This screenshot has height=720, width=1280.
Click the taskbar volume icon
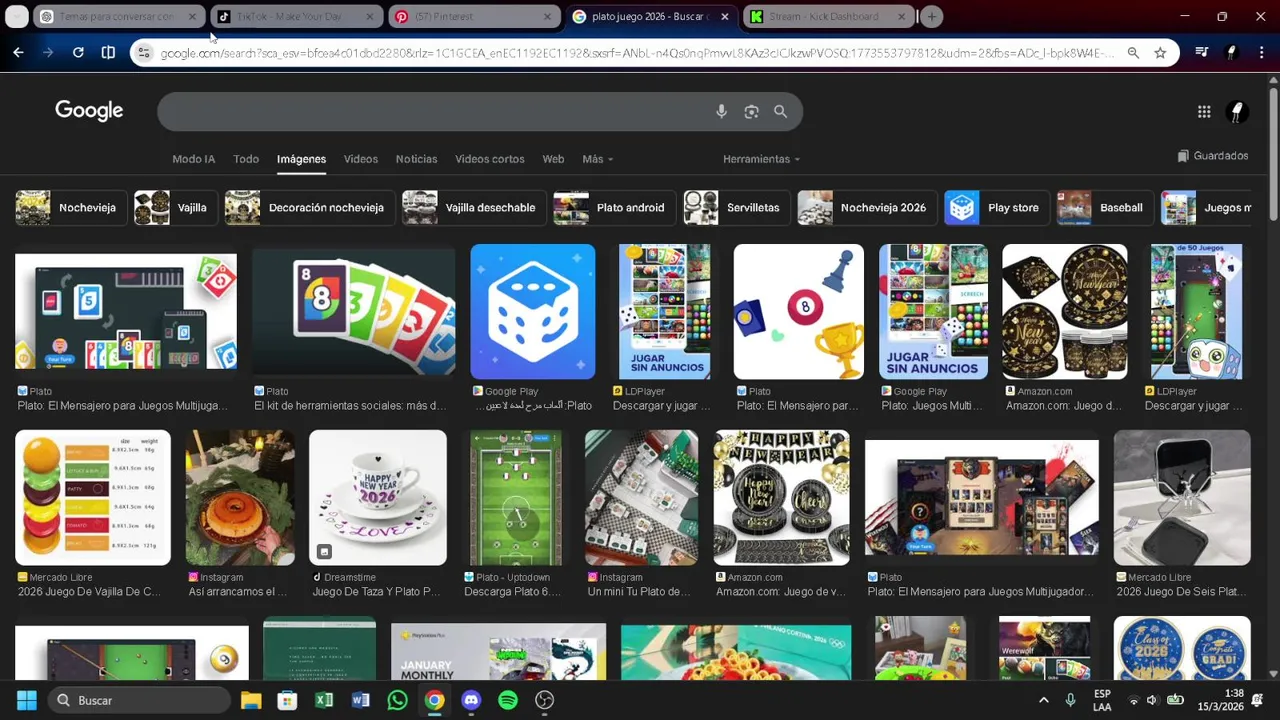(1152, 700)
